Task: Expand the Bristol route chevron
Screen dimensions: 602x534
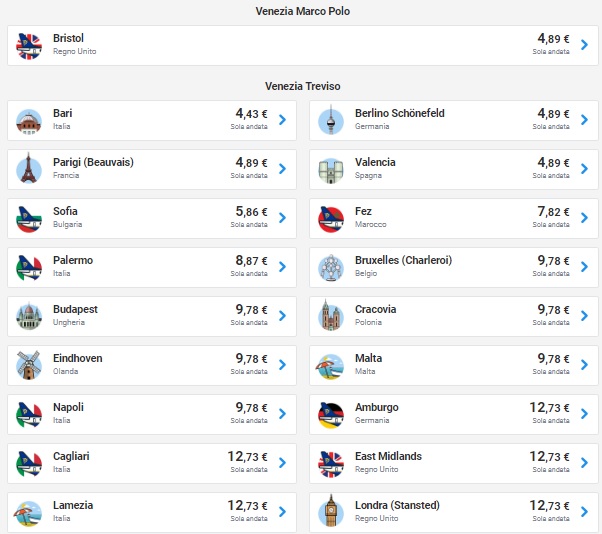Action: tap(585, 46)
